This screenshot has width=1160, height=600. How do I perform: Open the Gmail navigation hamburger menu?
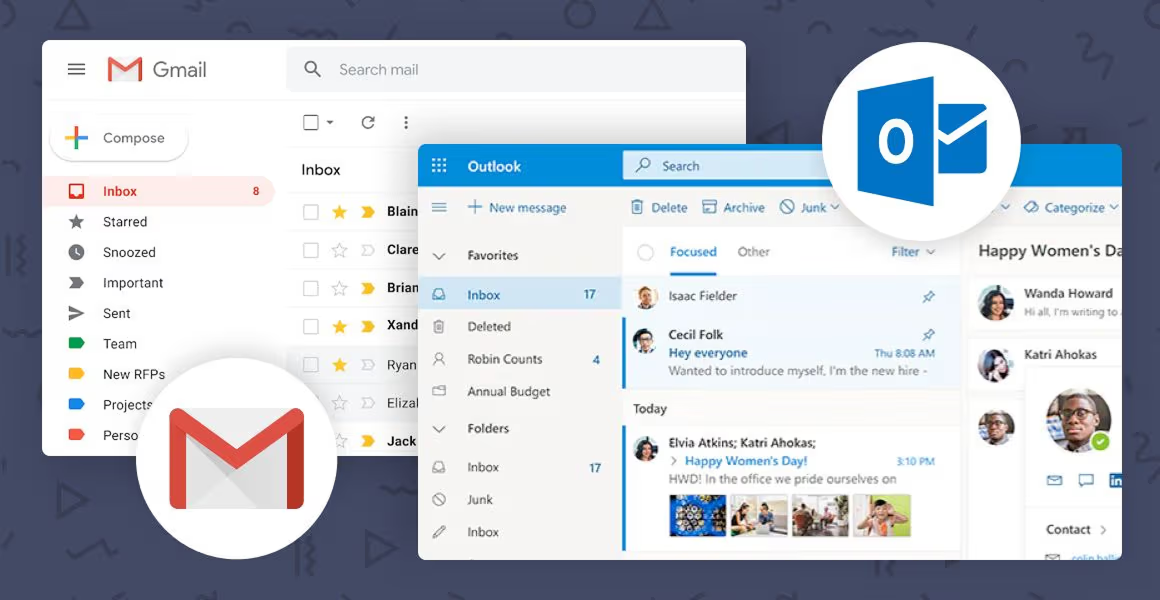point(76,69)
